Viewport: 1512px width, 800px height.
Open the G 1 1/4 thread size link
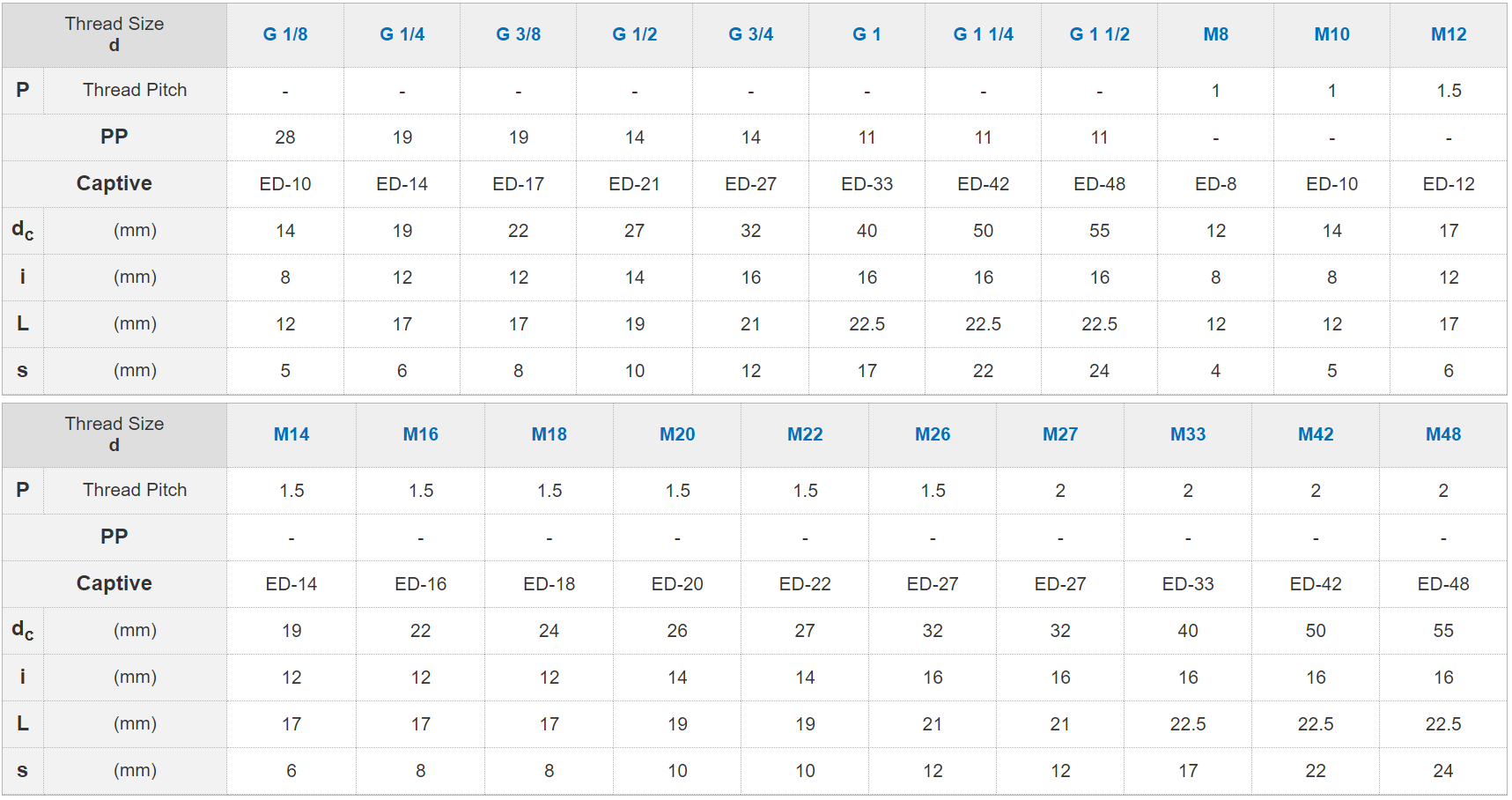click(983, 34)
